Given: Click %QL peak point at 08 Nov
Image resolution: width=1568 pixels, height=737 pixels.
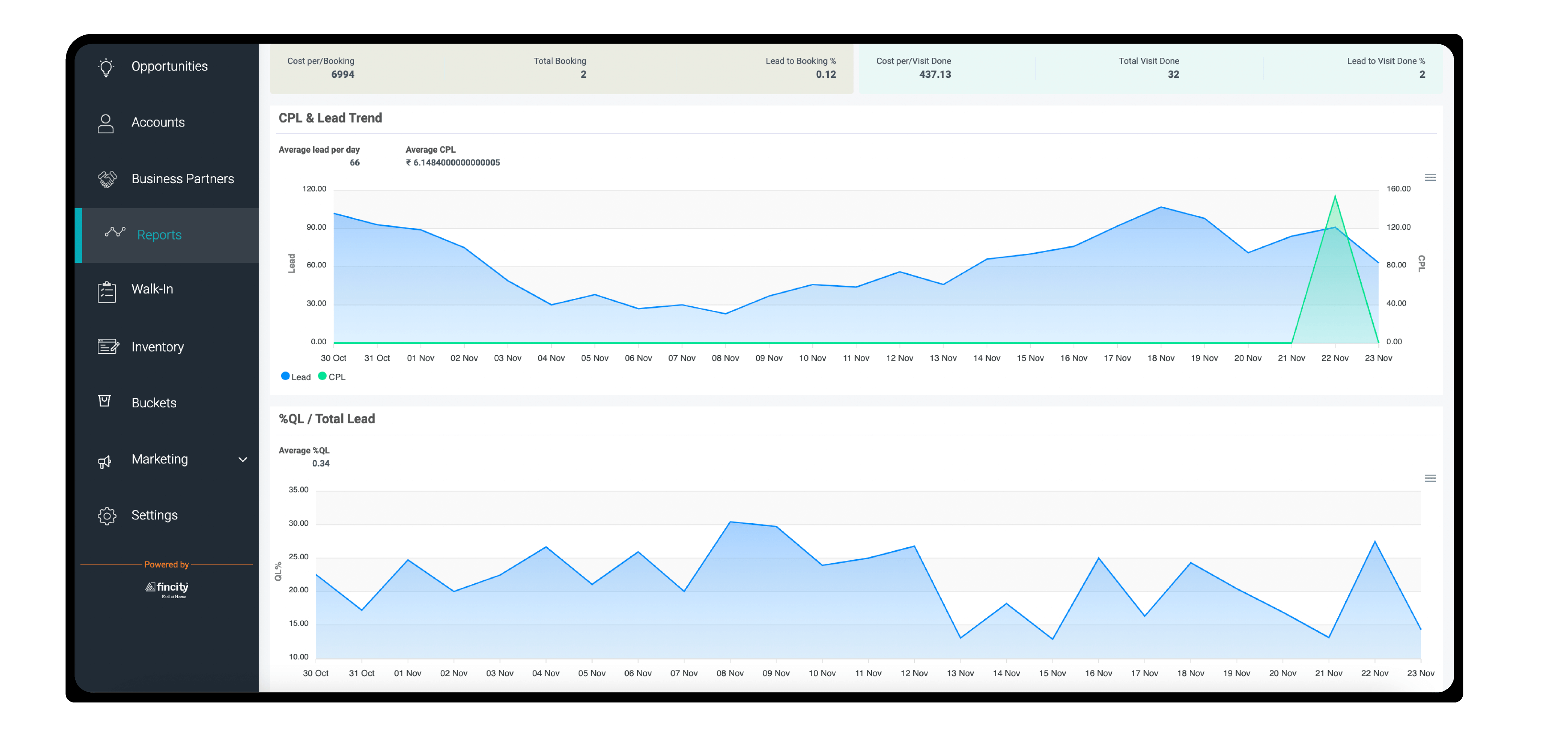Looking at the screenshot, I should [730, 522].
